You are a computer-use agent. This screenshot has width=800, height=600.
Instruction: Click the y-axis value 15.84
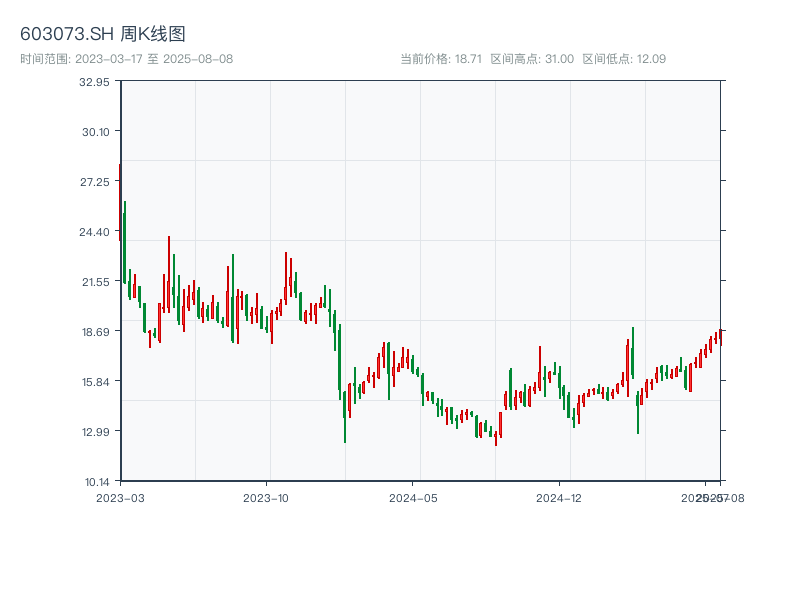[x=96, y=382]
